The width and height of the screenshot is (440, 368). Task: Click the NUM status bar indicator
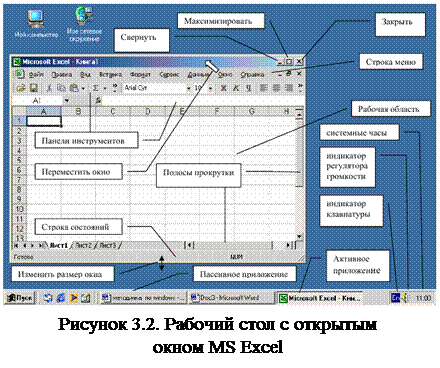(236, 257)
